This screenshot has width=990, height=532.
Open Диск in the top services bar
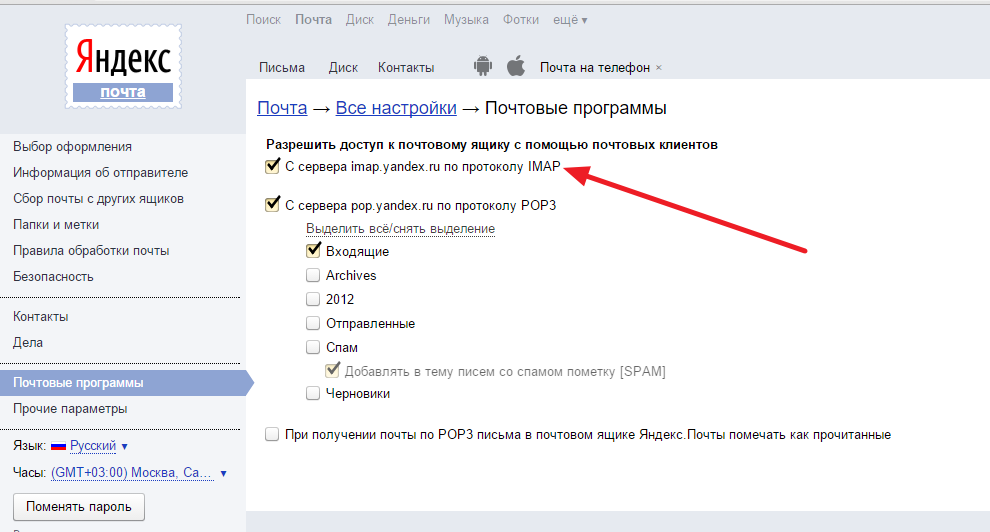pos(360,20)
